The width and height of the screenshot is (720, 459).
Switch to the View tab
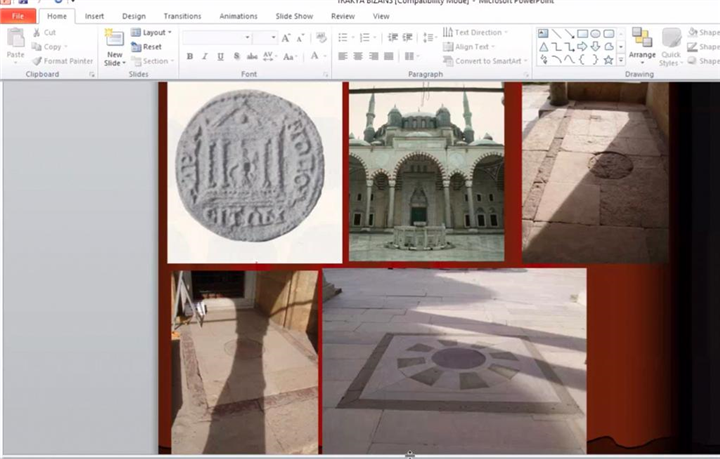coord(381,16)
